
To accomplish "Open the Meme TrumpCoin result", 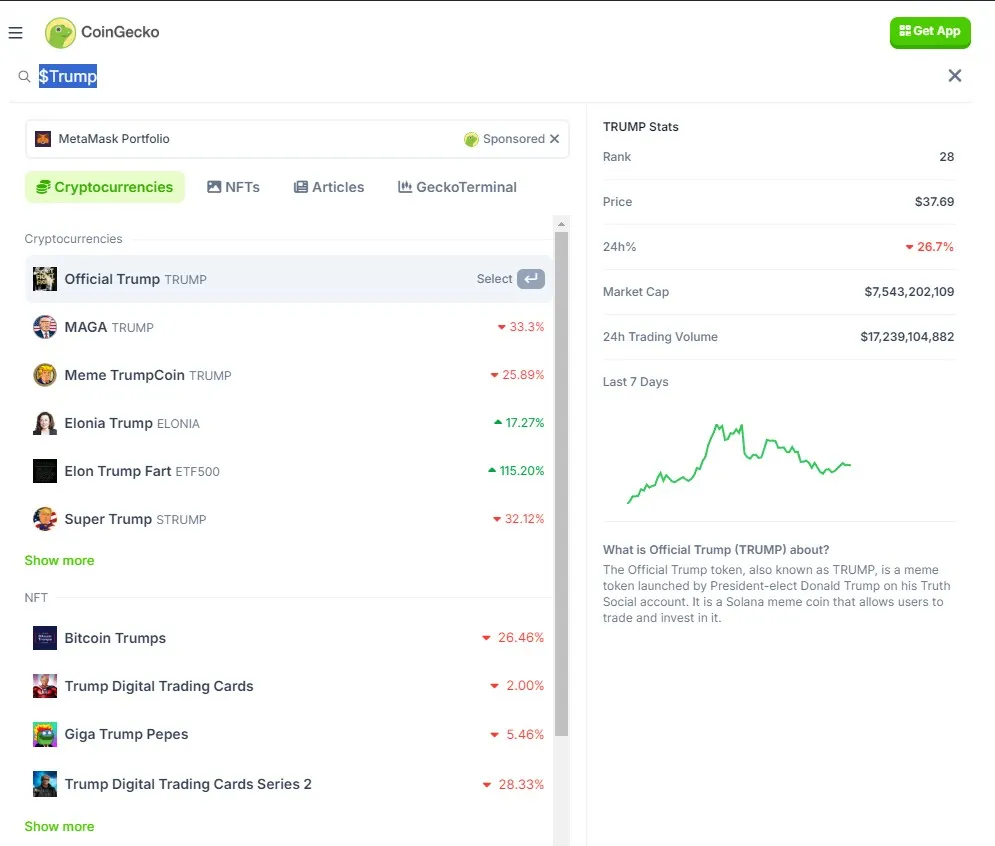I will point(289,375).
